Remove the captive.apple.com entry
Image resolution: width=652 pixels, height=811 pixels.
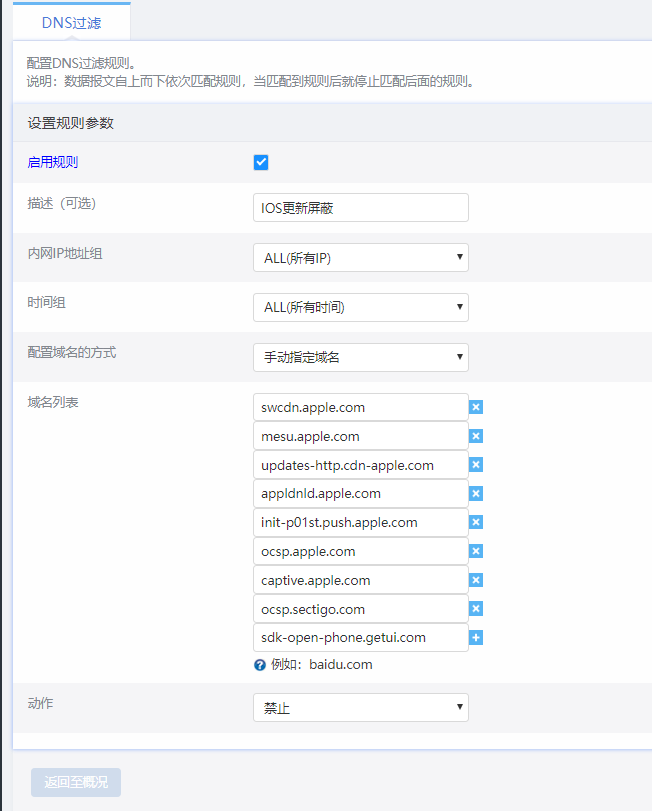pyautogui.click(x=476, y=580)
